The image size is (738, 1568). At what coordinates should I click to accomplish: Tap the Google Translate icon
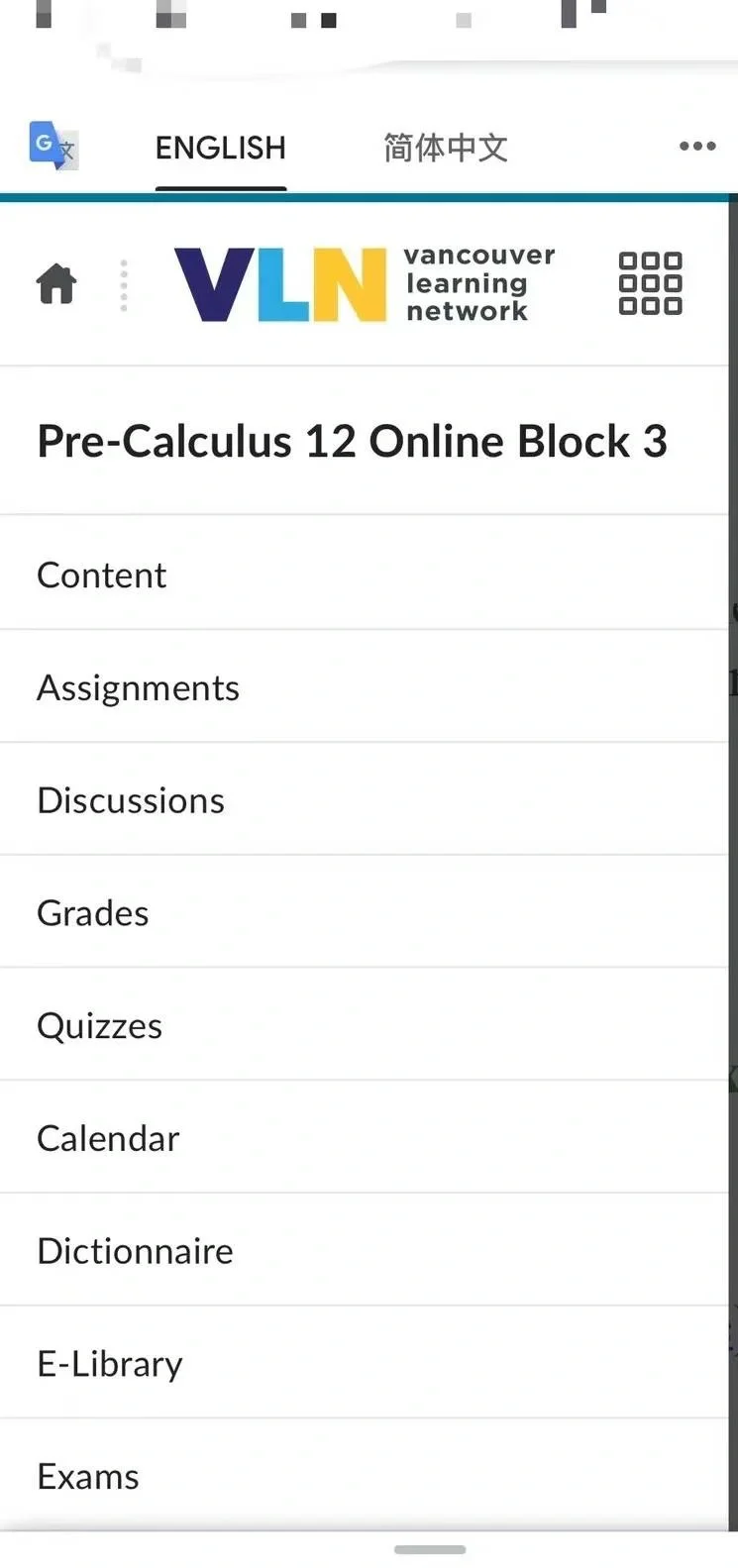tap(53, 146)
